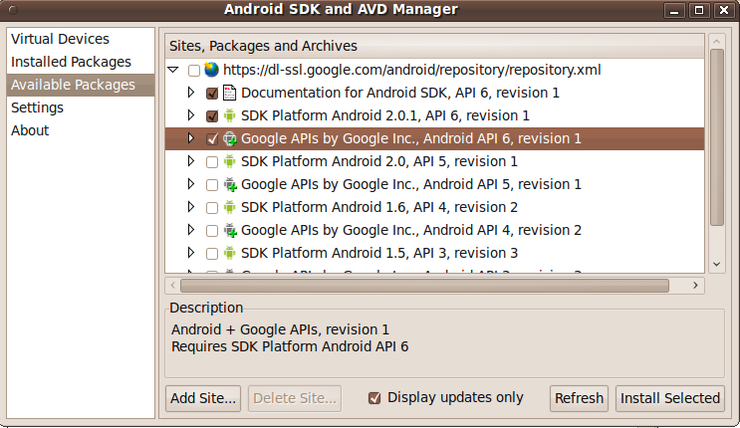Click the horizontal scroll right arrow
Image resolution: width=740 pixels, height=428 pixels.
pyautogui.click(x=695, y=285)
